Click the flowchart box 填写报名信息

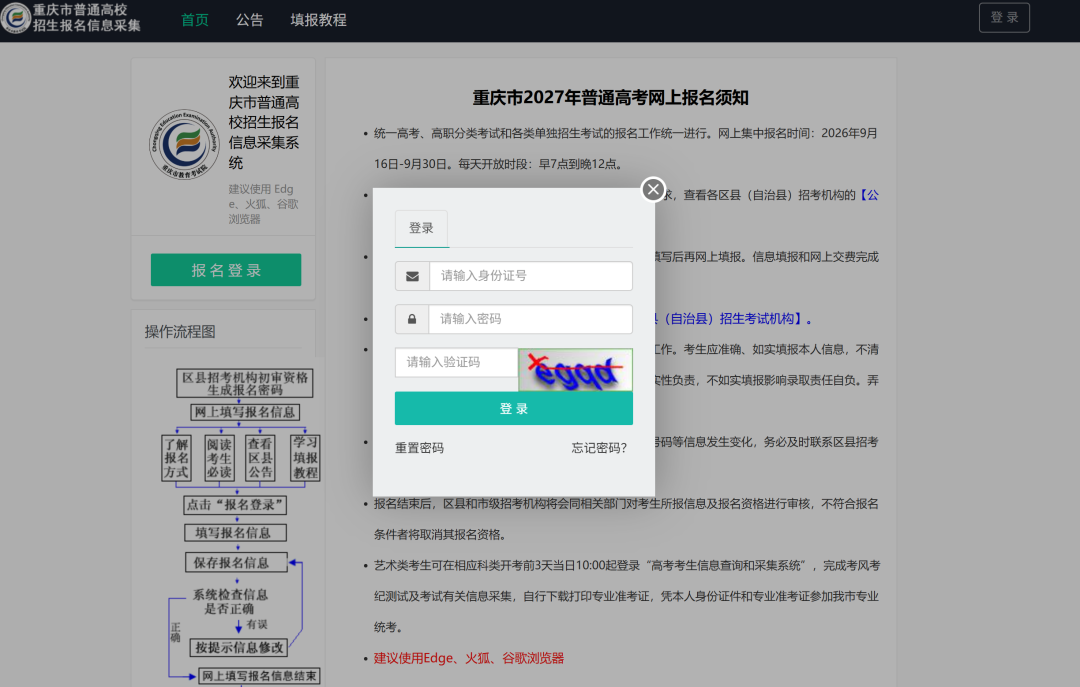(236, 533)
